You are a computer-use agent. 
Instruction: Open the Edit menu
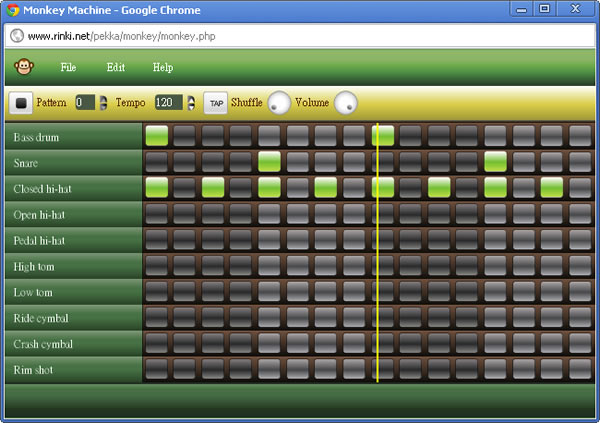116,68
